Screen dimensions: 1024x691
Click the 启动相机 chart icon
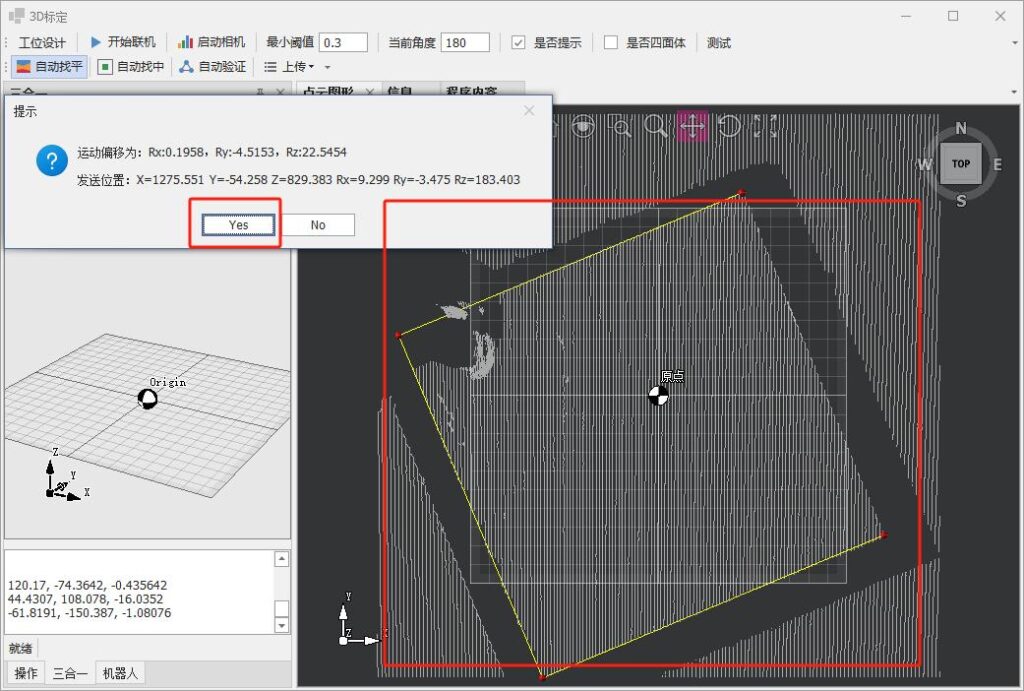[x=185, y=42]
